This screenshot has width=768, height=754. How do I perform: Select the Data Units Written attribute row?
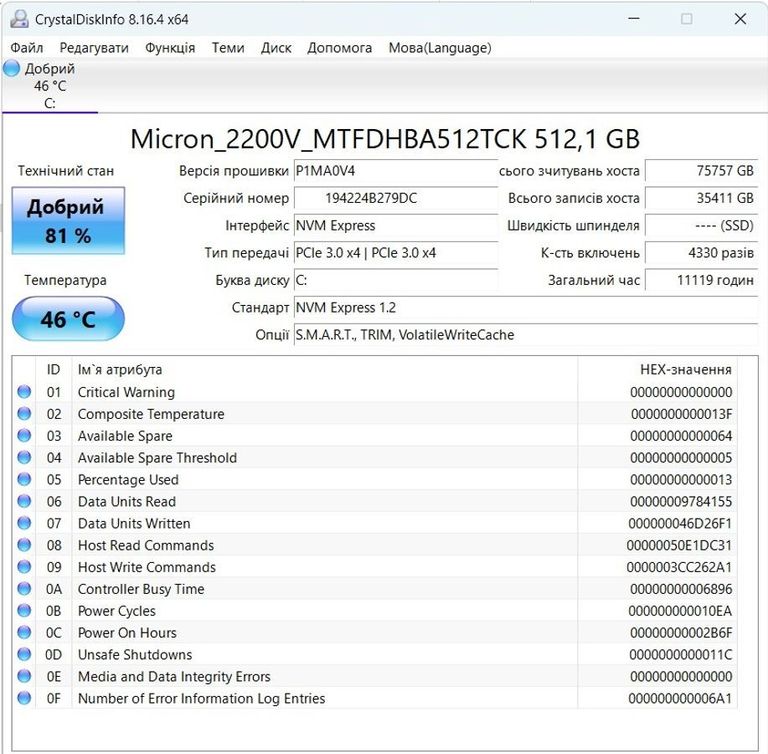134,523
